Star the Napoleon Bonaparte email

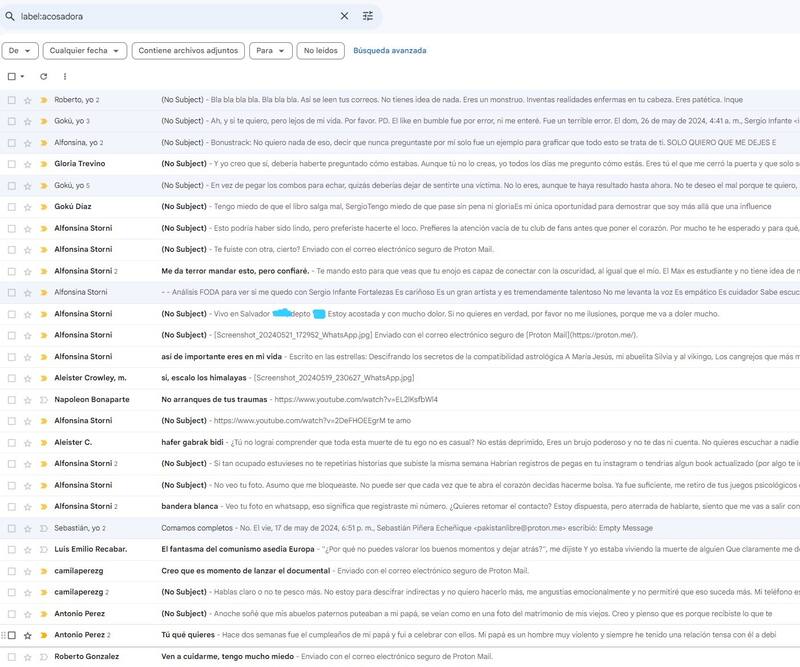point(27,399)
